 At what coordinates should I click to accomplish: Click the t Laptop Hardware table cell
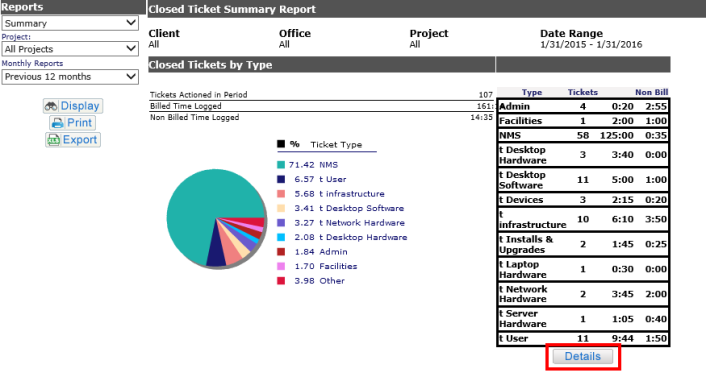(x=522, y=269)
